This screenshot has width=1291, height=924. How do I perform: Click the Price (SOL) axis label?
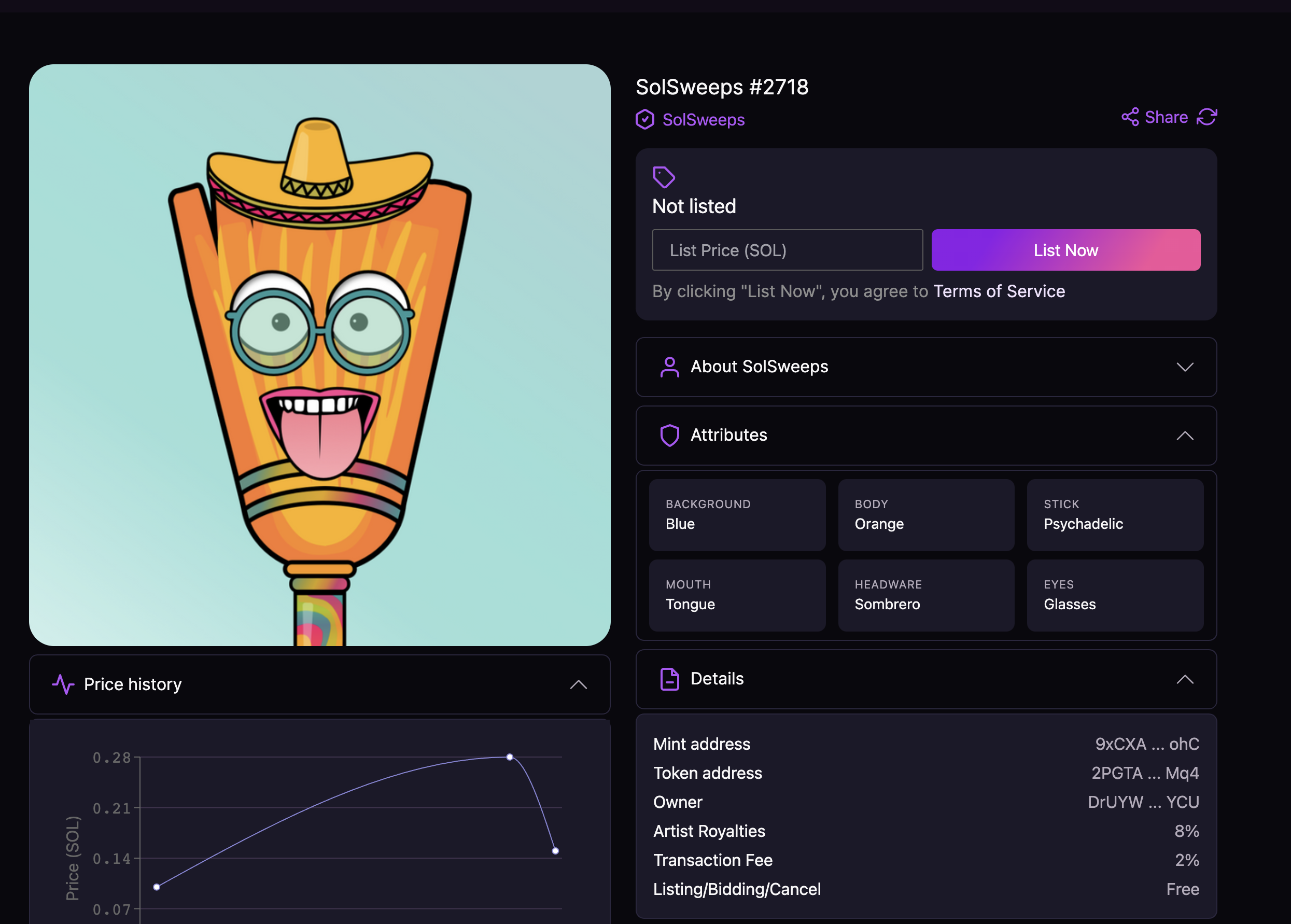(x=72, y=858)
